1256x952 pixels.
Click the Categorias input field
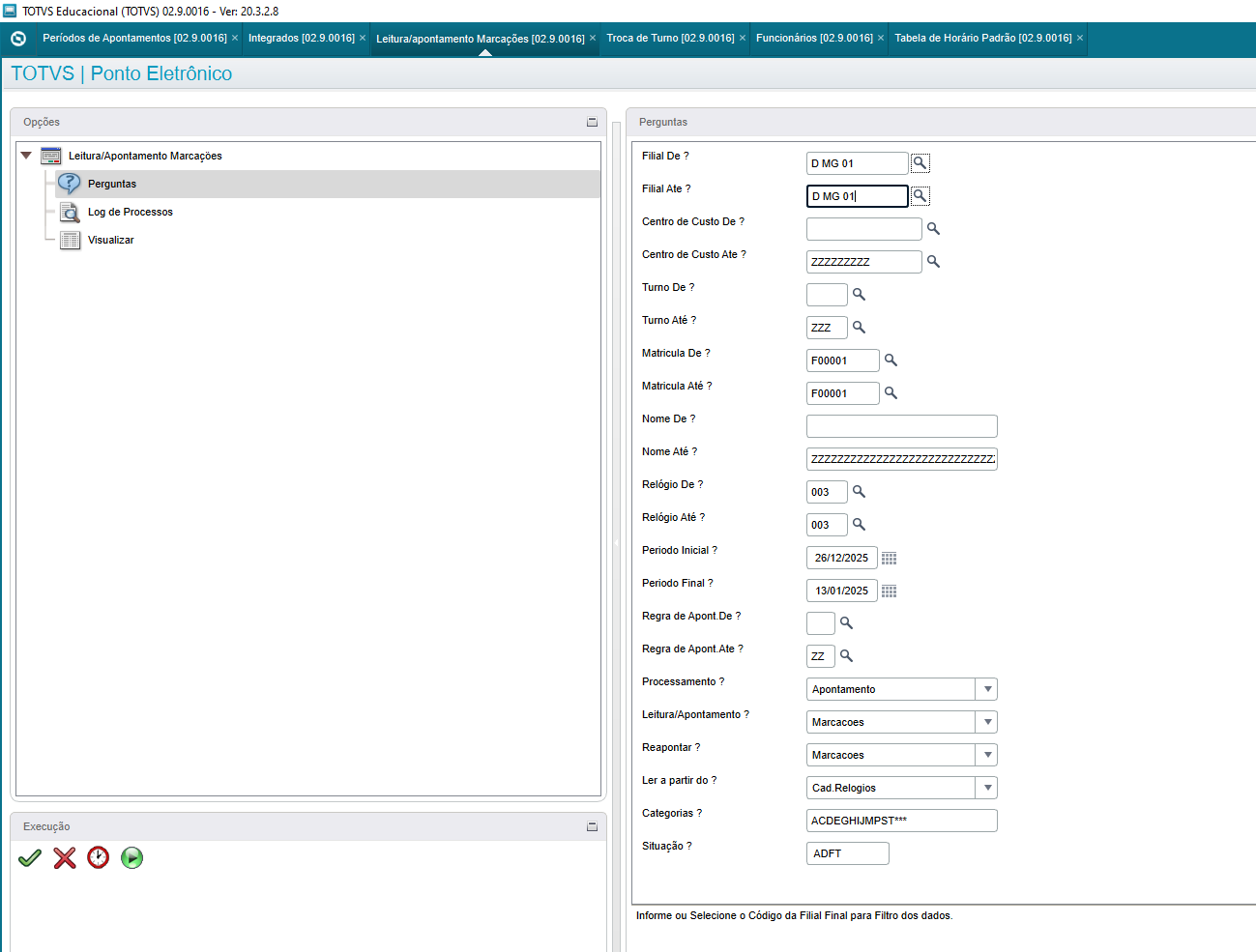902,821
